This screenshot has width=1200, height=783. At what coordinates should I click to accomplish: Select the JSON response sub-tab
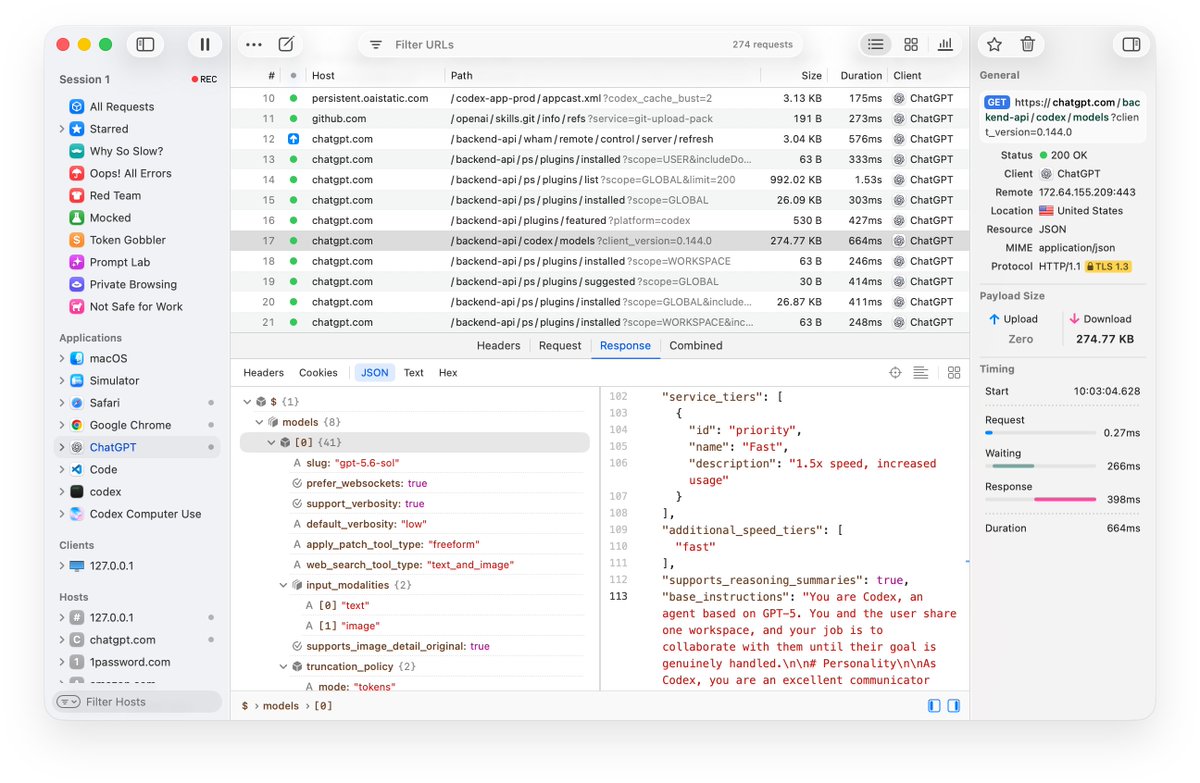(x=375, y=373)
